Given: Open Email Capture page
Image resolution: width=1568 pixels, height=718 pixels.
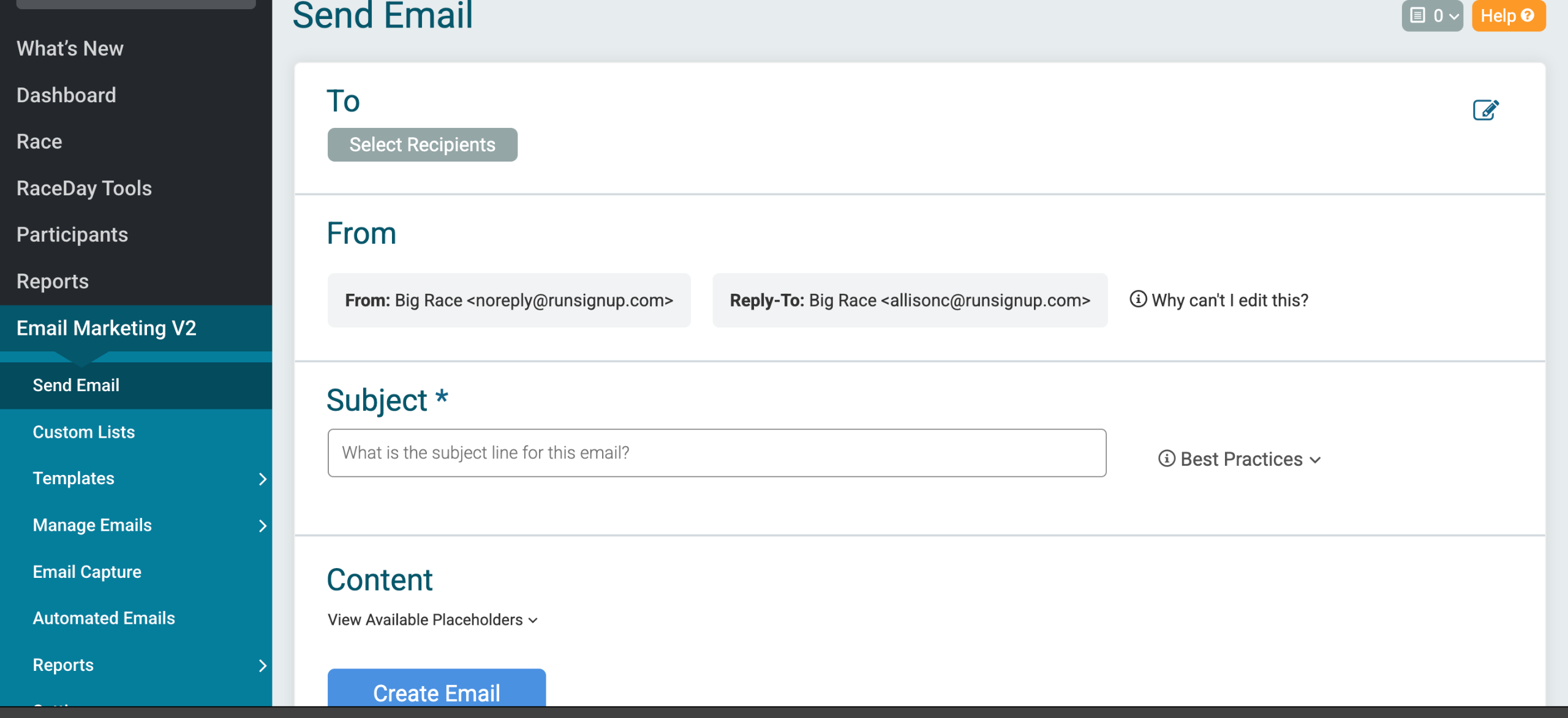Looking at the screenshot, I should click(87, 572).
